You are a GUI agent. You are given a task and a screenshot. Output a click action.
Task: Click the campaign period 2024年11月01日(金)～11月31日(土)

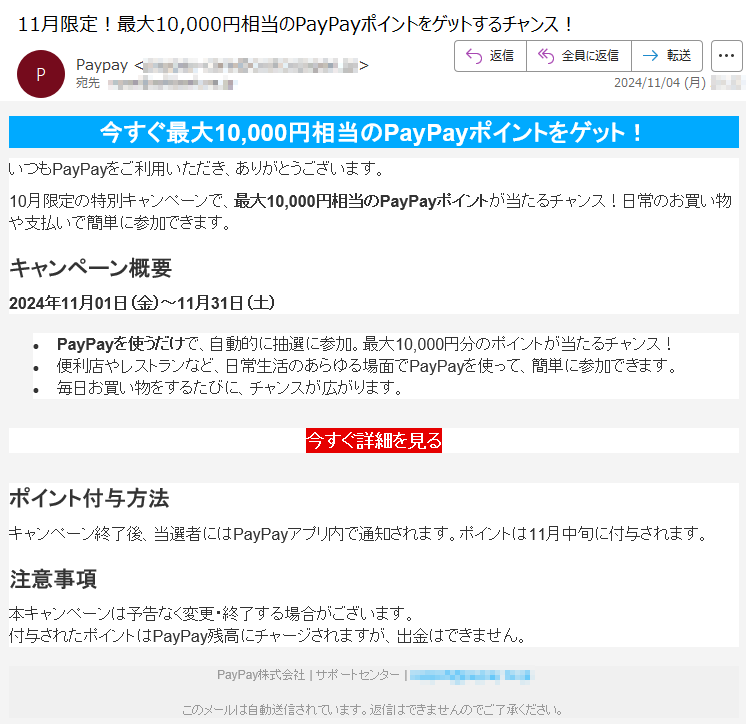coord(142,303)
